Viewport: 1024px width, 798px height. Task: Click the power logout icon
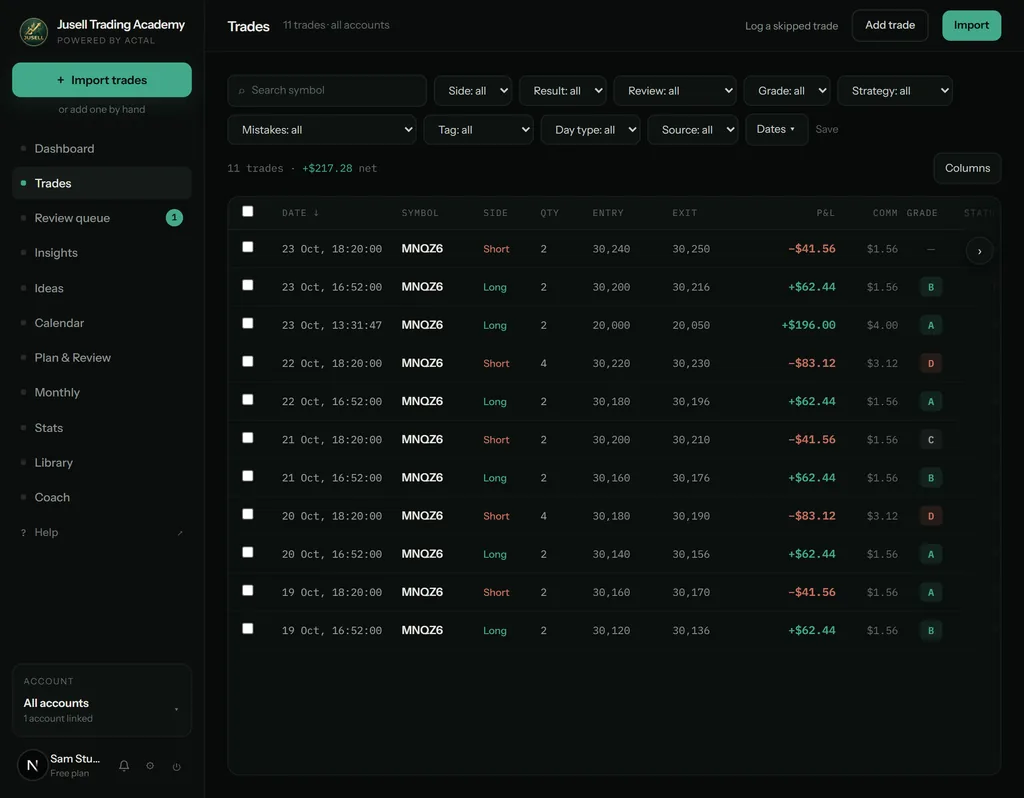176,766
